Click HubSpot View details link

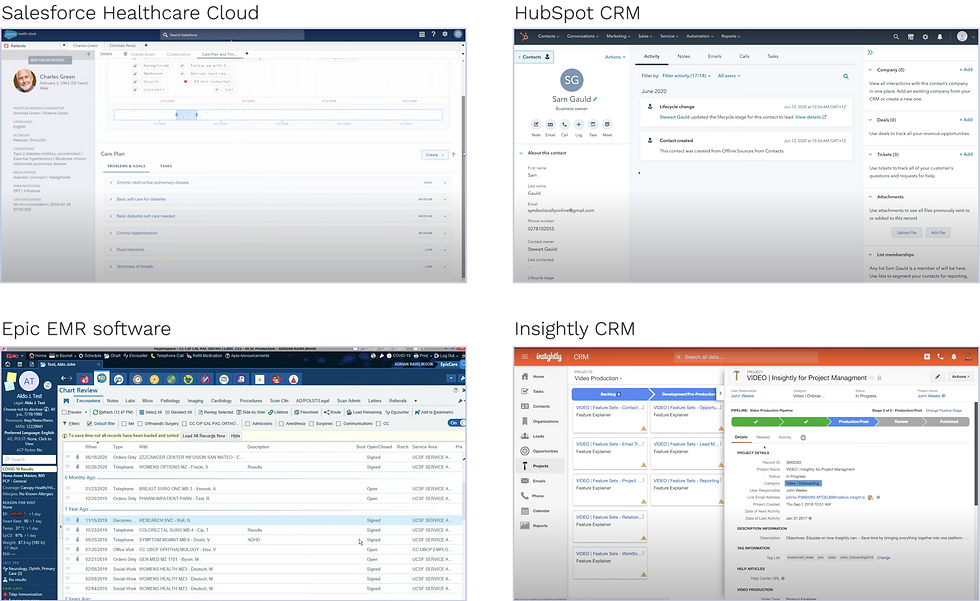811,117
